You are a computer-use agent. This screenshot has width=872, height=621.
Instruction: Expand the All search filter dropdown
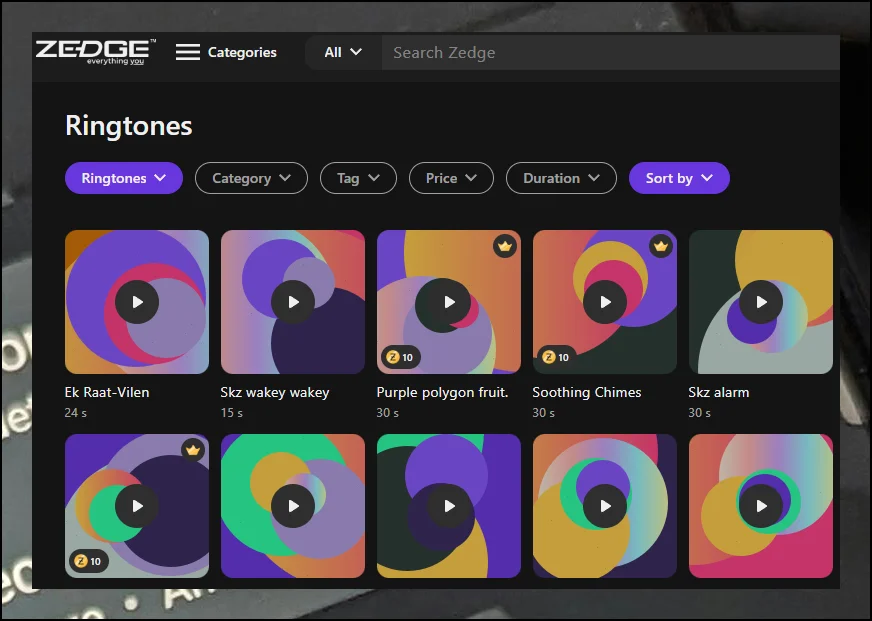click(x=342, y=52)
